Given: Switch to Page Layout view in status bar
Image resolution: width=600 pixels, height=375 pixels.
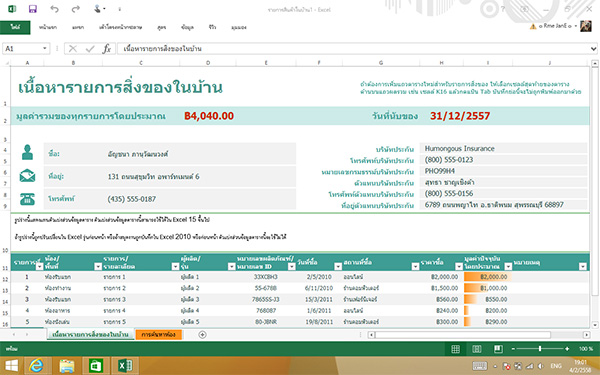Looking at the screenshot, I should tap(476, 349).
